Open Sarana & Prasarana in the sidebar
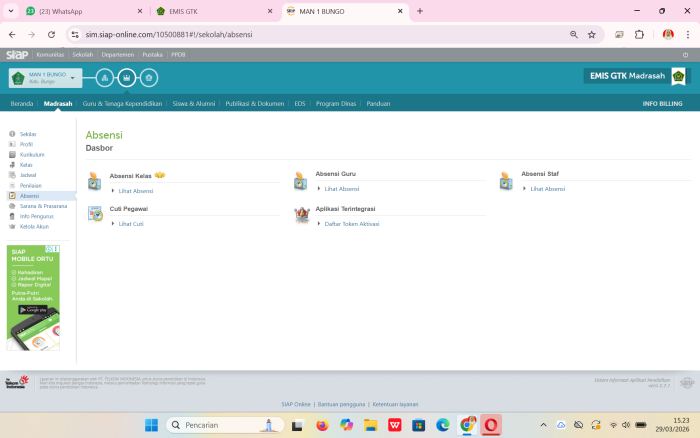This screenshot has height=438, width=700. coord(43,206)
